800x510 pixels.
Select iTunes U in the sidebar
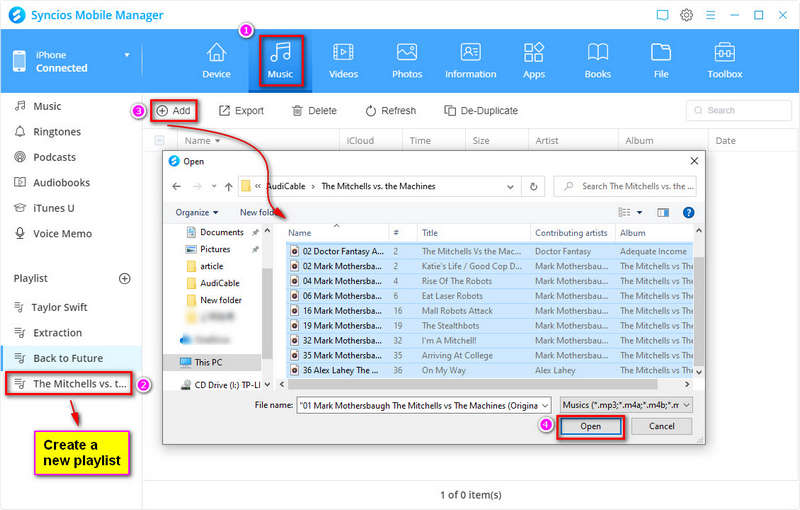54,208
